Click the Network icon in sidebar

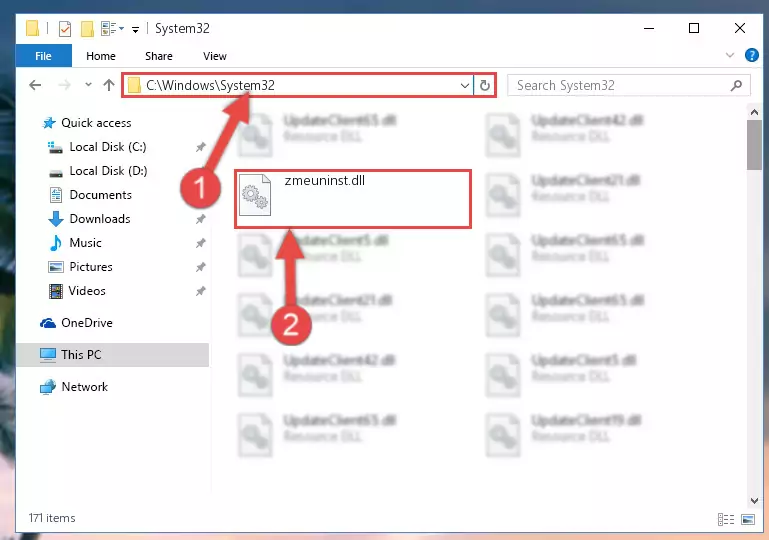click(48, 387)
